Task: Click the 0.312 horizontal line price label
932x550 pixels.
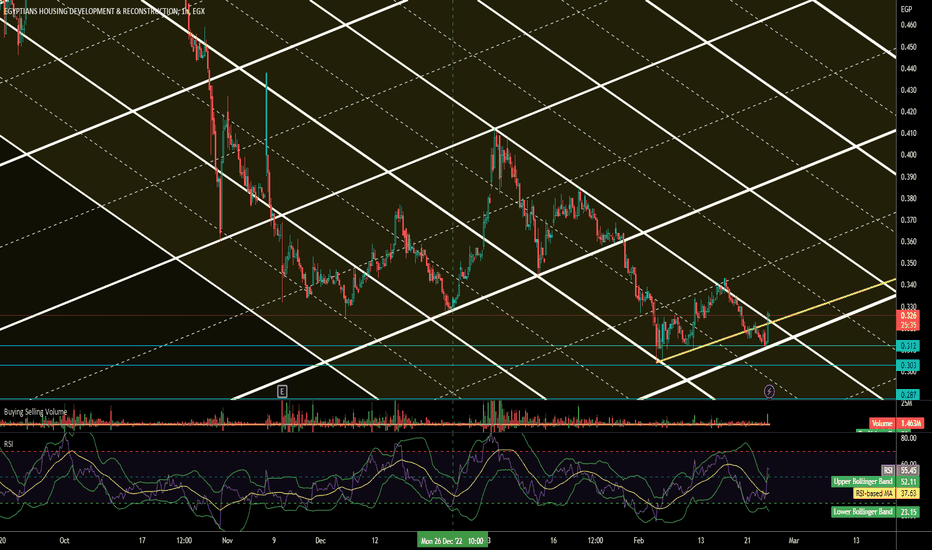Action: click(908, 346)
